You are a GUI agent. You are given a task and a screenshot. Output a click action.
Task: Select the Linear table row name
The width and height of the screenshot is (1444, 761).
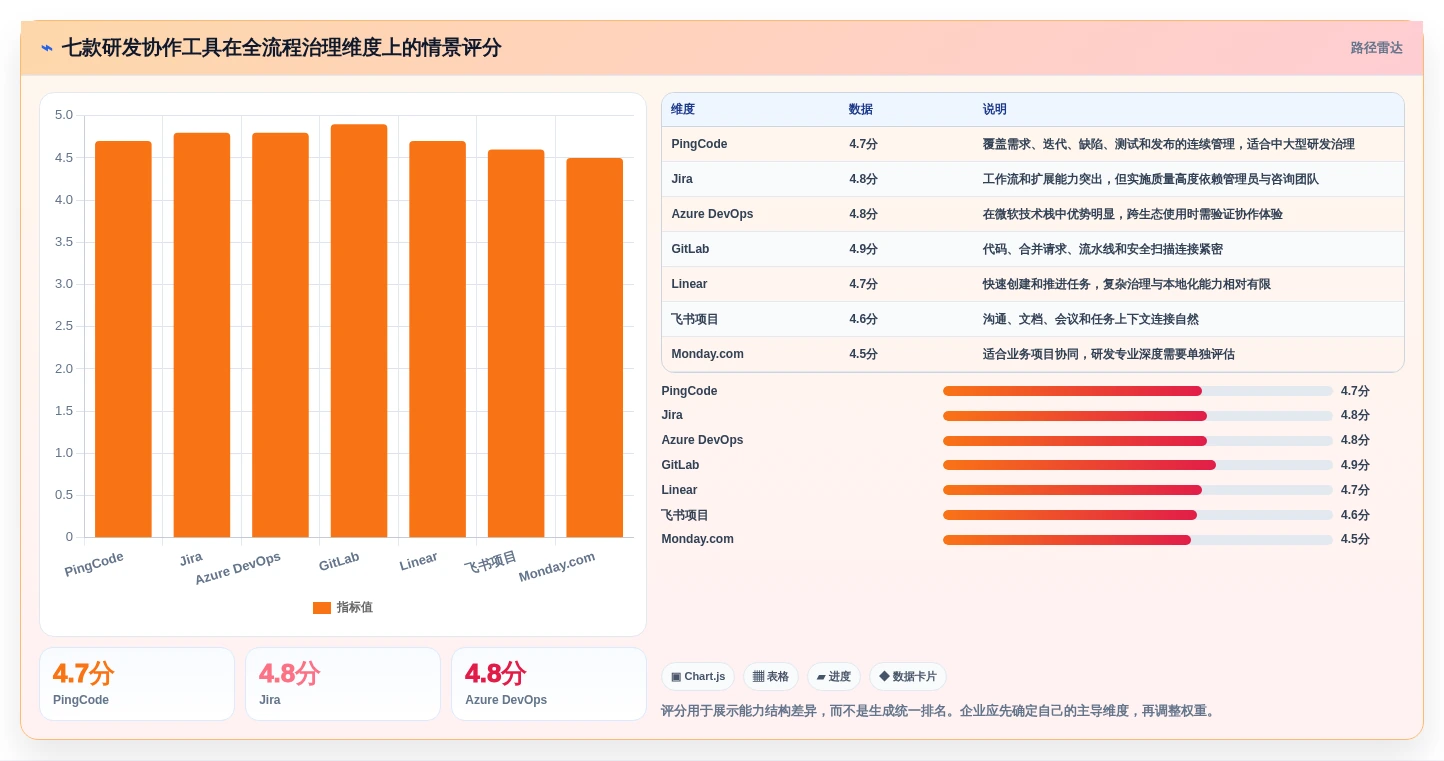(x=689, y=284)
